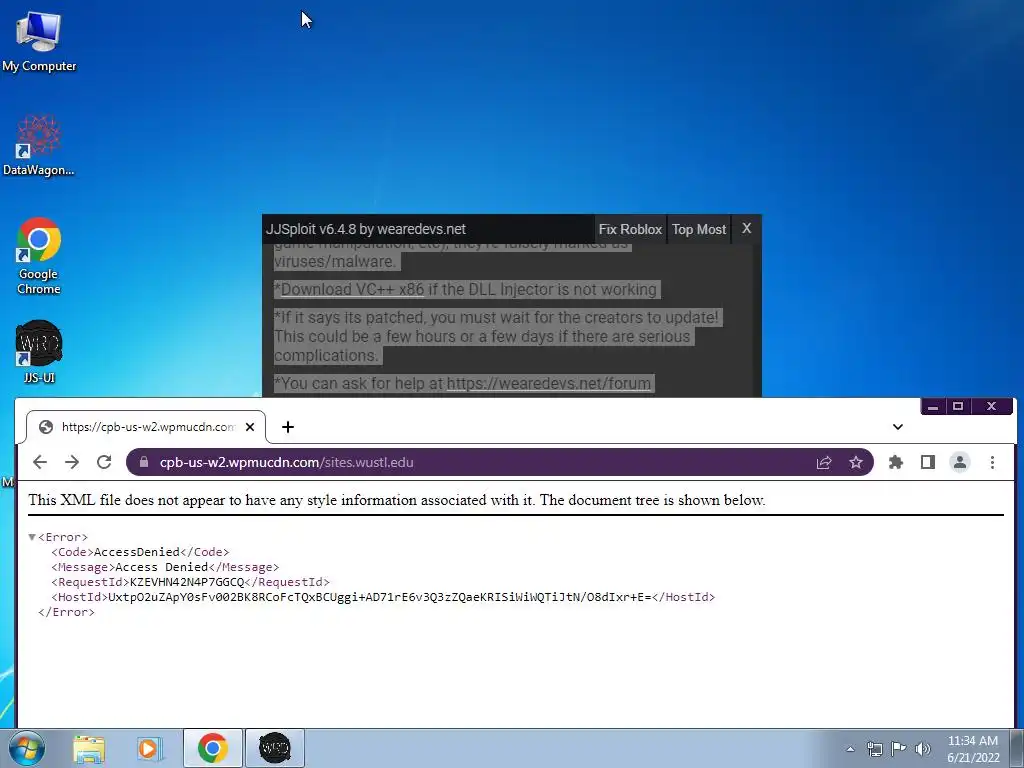Open the Action Center flag icon
Image resolution: width=1024 pixels, height=768 pixels.
[x=899, y=748]
